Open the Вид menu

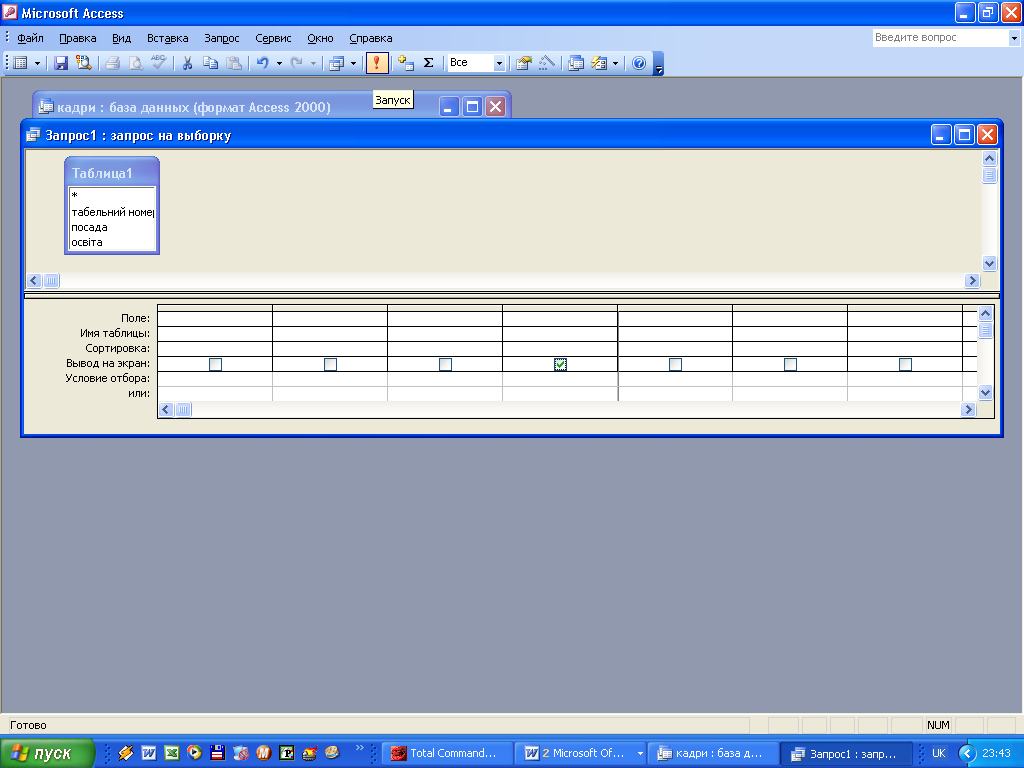point(121,38)
